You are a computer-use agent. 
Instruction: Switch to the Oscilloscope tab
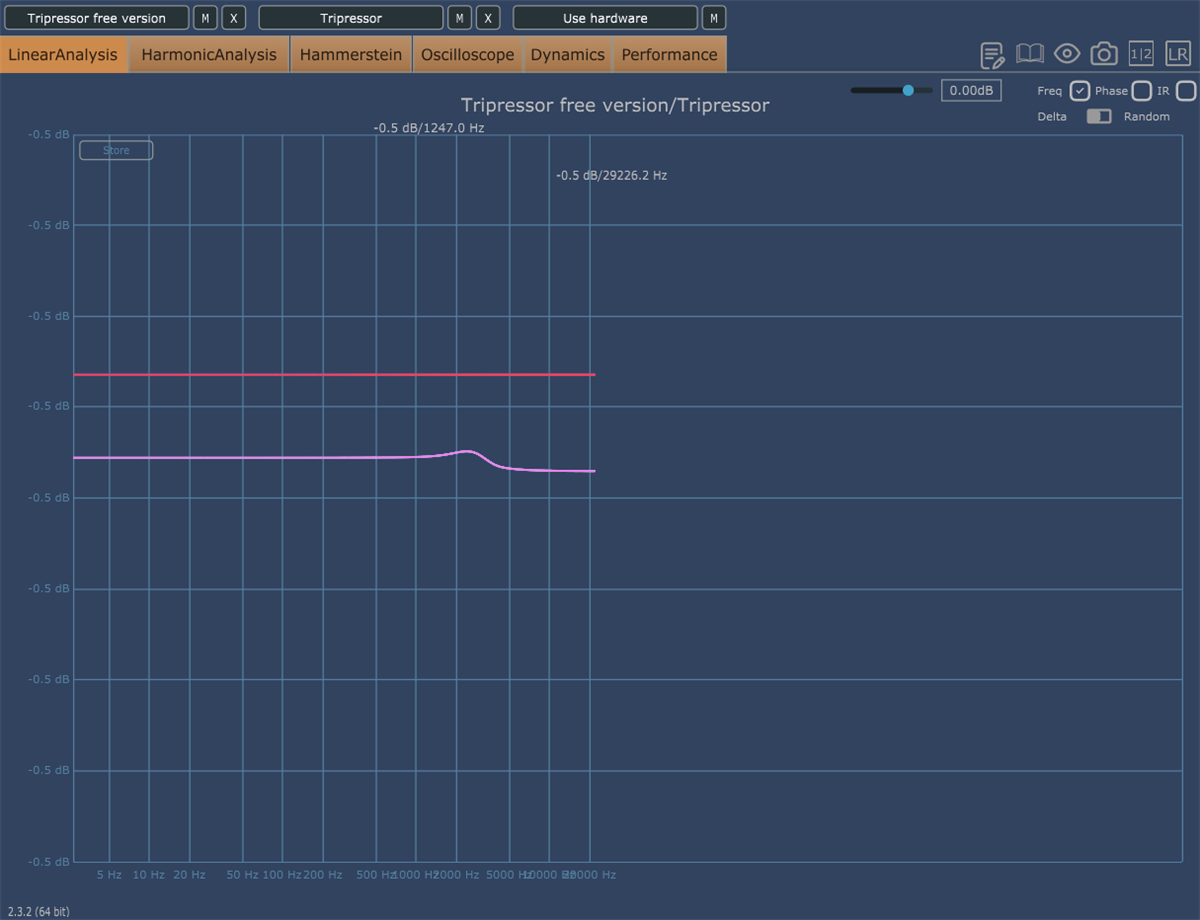(467, 55)
